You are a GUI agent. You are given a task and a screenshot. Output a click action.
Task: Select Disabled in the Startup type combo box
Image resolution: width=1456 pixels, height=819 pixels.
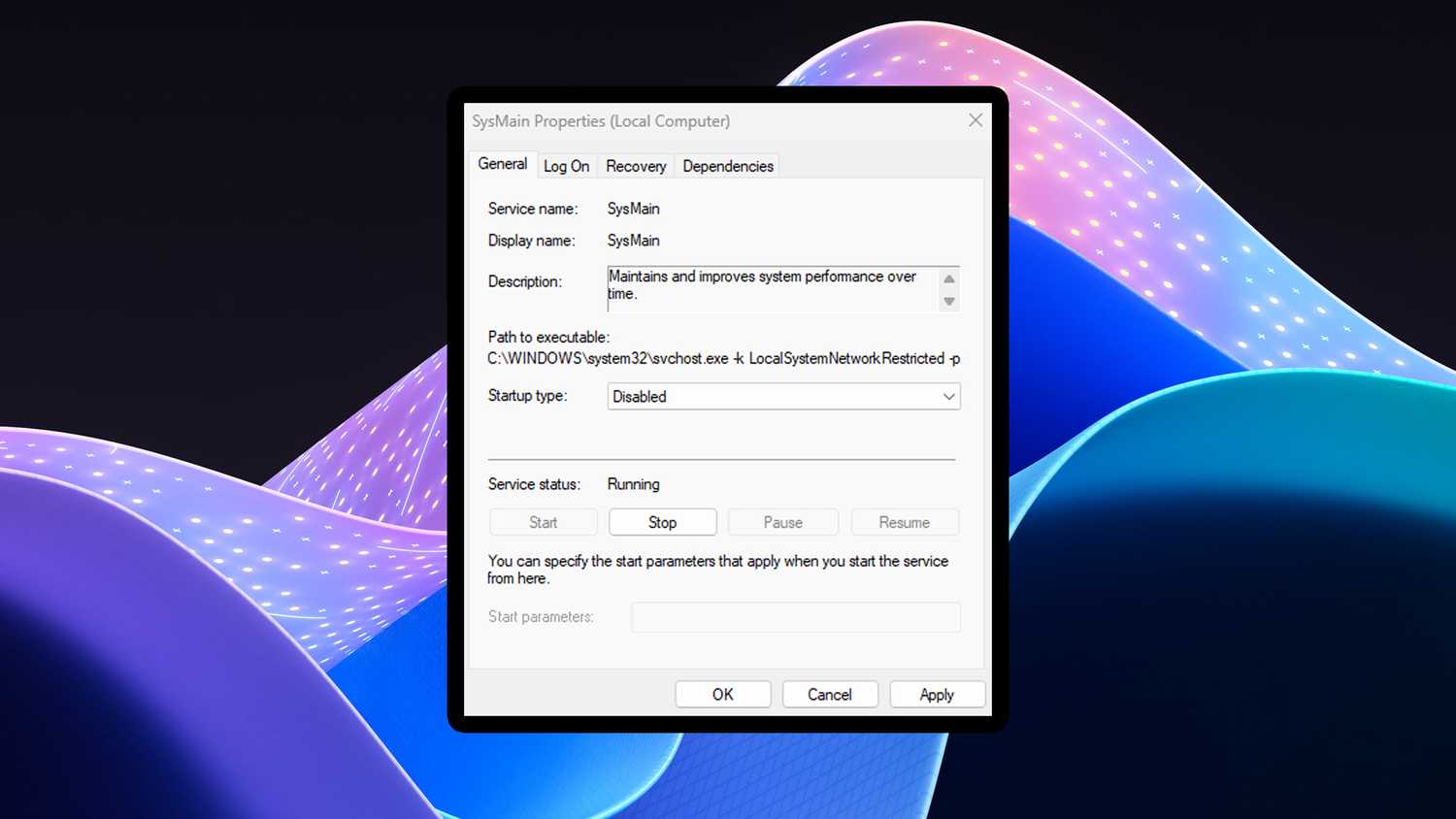782,396
